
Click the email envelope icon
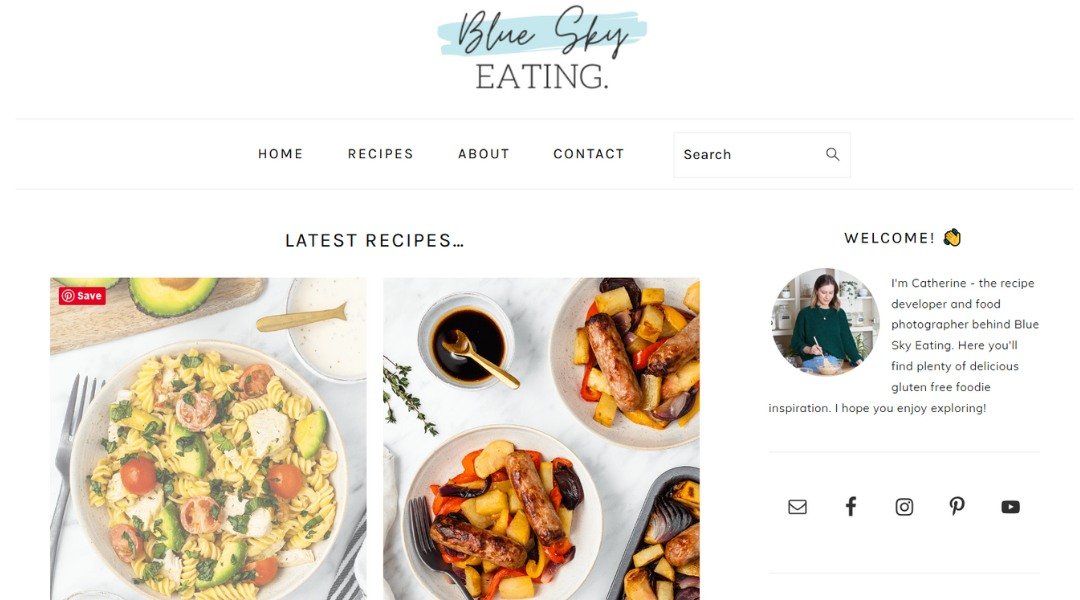pyautogui.click(x=797, y=507)
